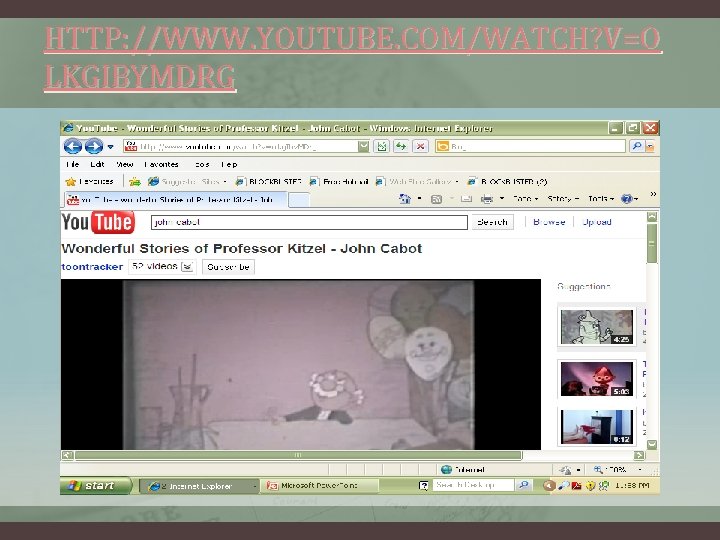Go back with the browser Back arrow

pyautogui.click(x=73, y=146)
